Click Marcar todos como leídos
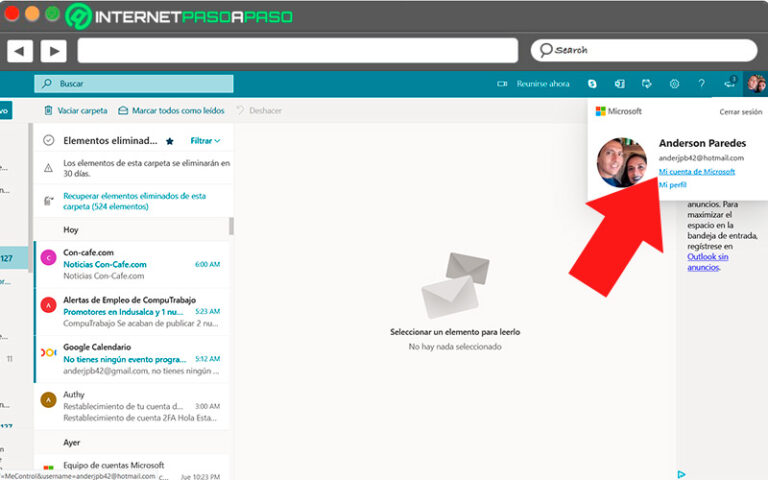 pos(170,111)
